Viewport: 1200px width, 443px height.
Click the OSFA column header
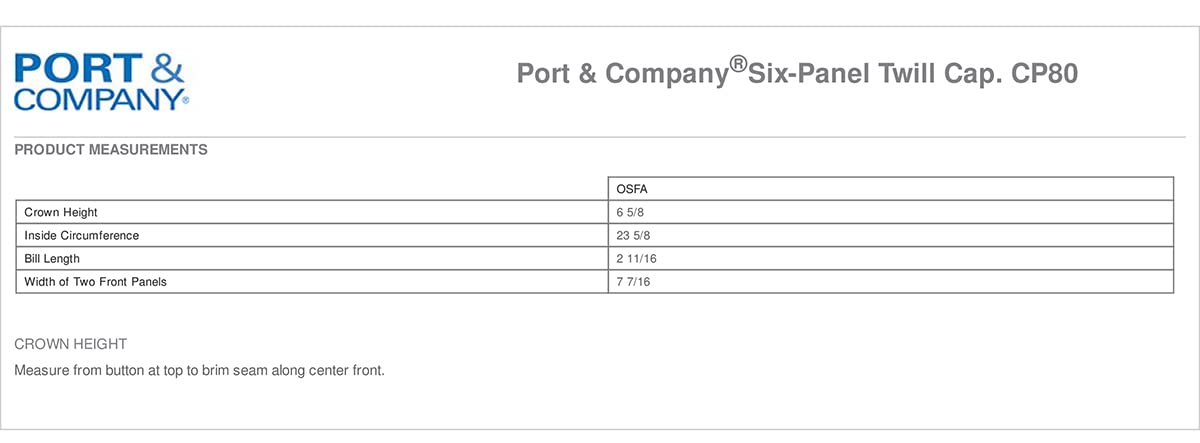[629, 189]
